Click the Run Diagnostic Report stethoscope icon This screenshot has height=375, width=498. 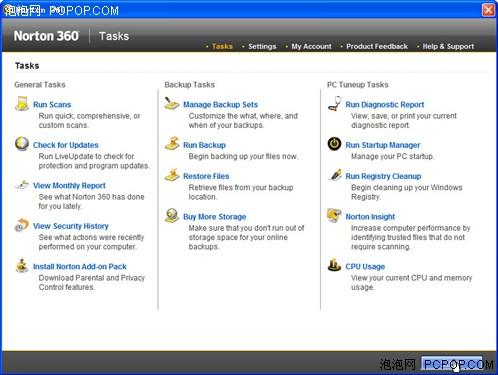pos(334,104)
